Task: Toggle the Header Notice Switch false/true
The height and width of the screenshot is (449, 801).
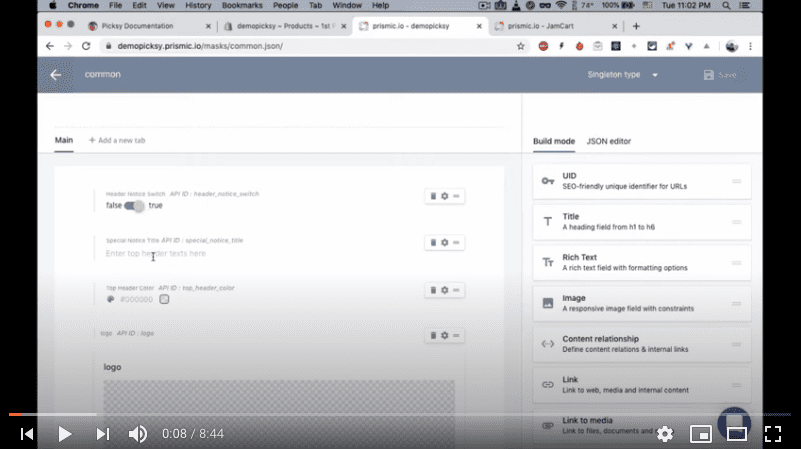Action: [134, 205]
